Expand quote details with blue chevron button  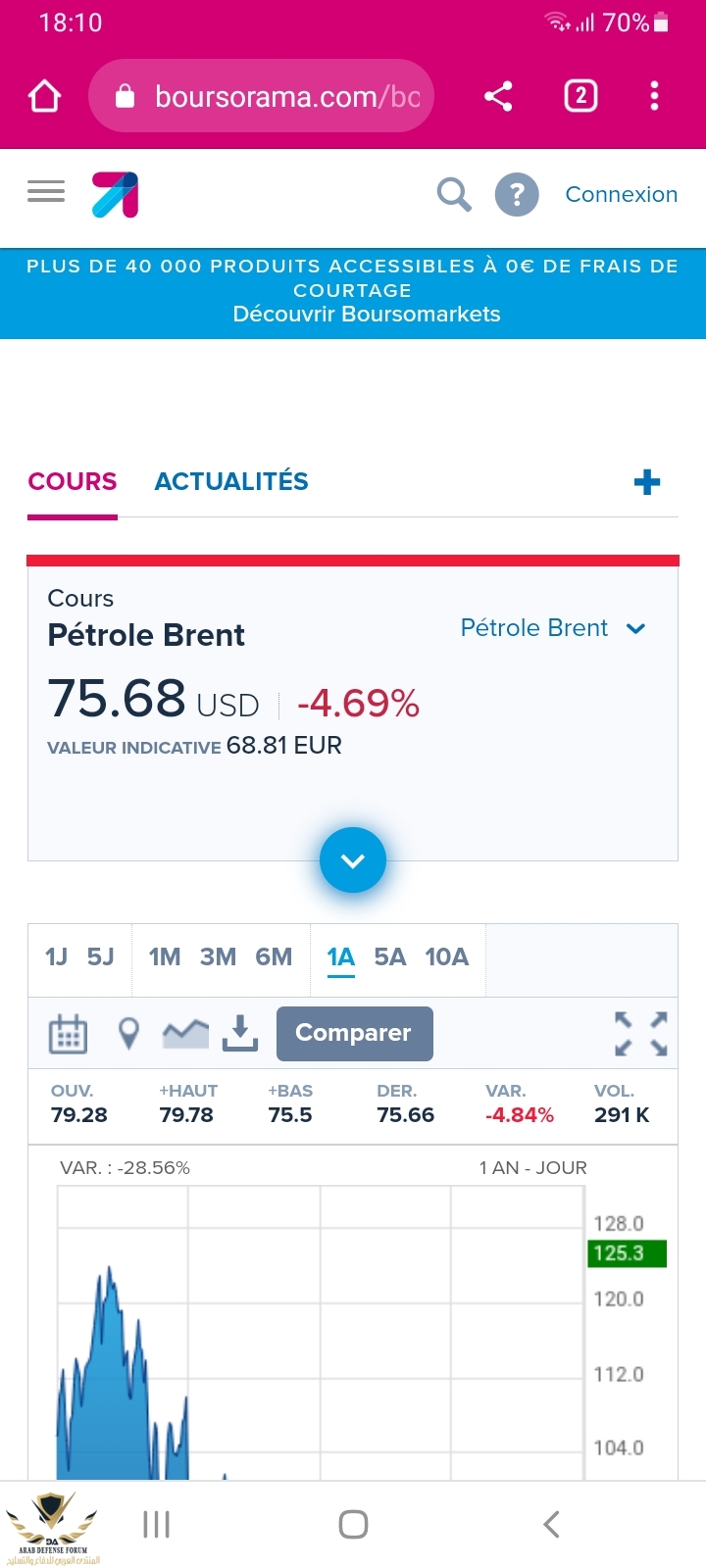[353, 860]
